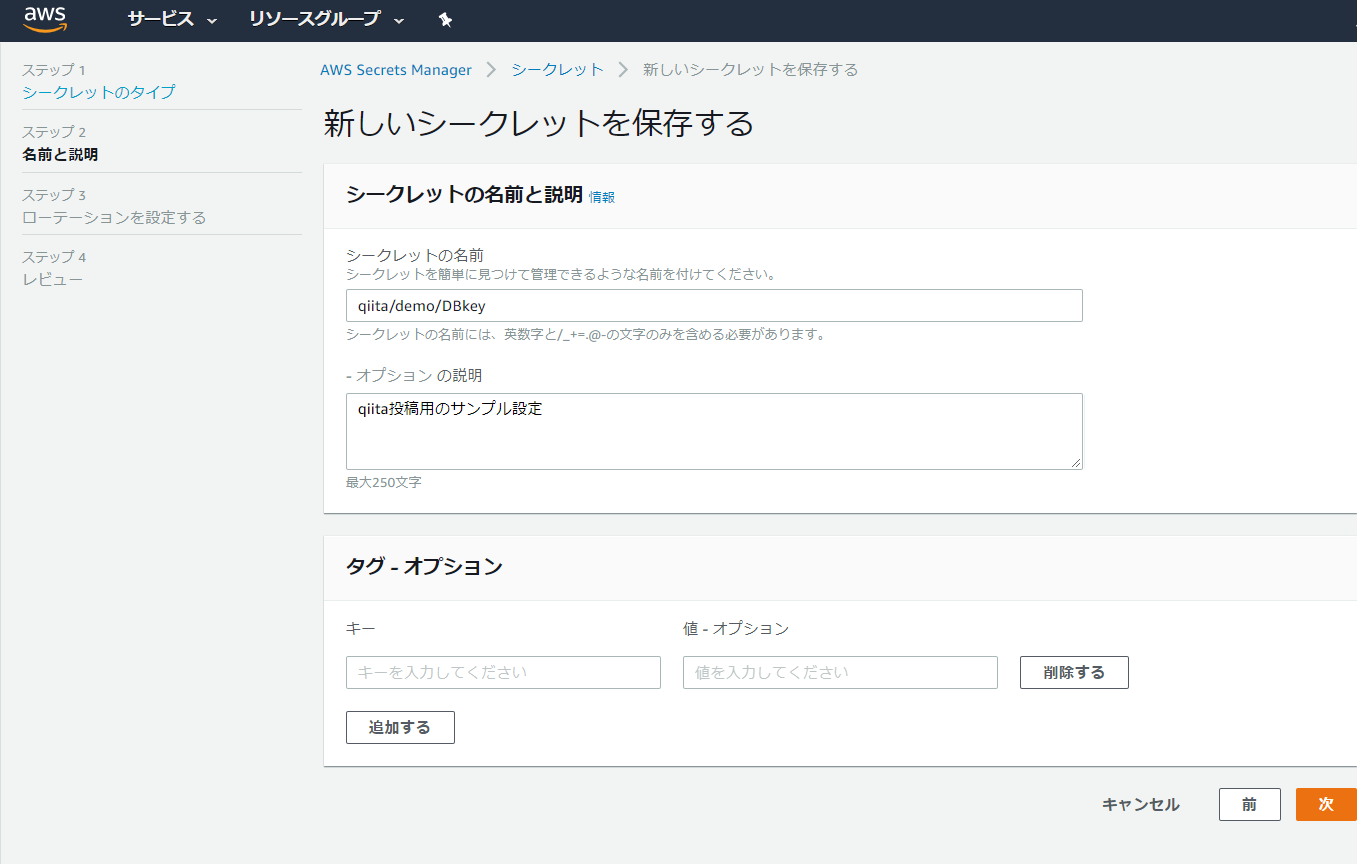This screenshot has width=1357, height=864.
Task: Click the secret name field containing qiita/demo/DBkey
Action: tap(713, 305)
